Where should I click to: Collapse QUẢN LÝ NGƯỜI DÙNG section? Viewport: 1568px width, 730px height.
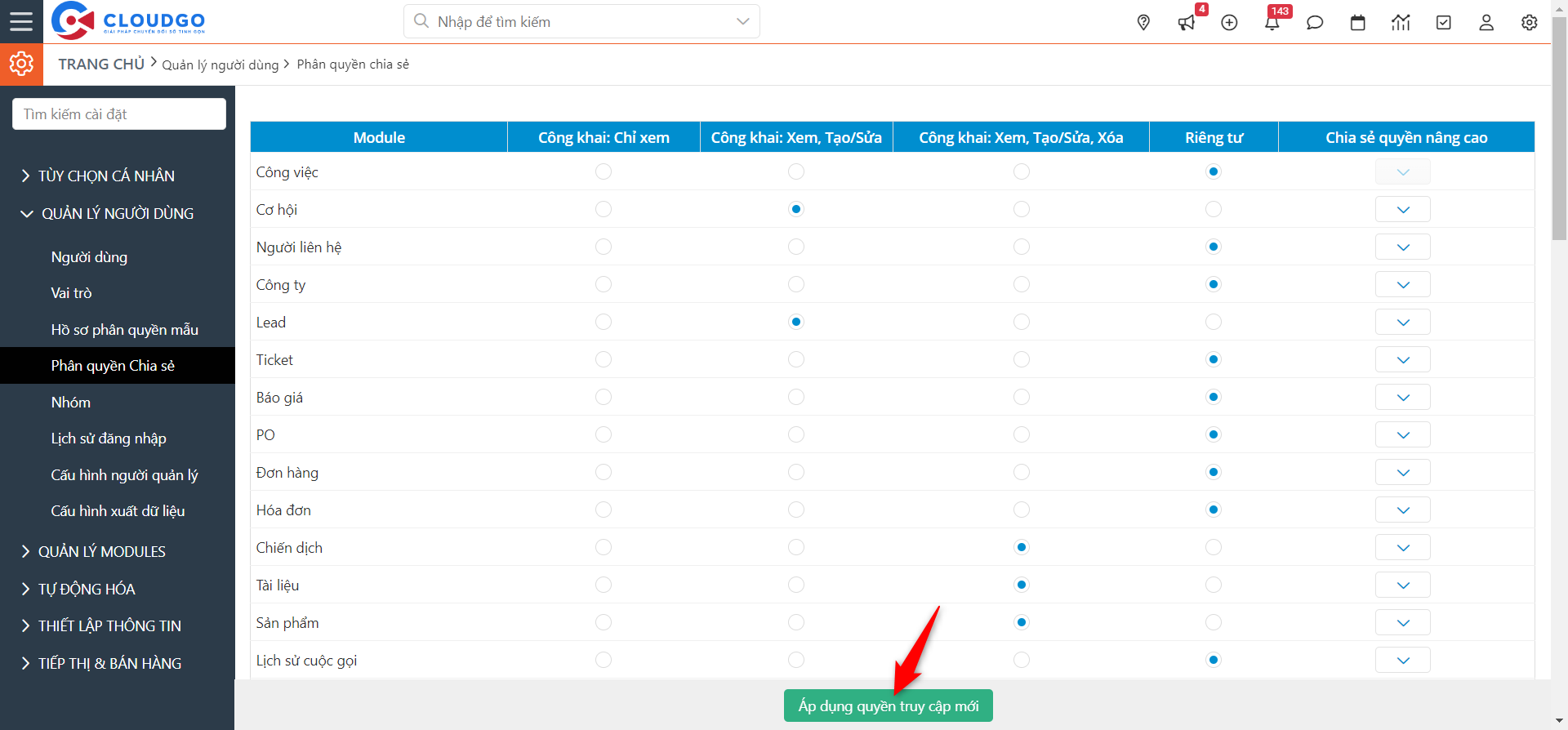[x=108, y=213]
